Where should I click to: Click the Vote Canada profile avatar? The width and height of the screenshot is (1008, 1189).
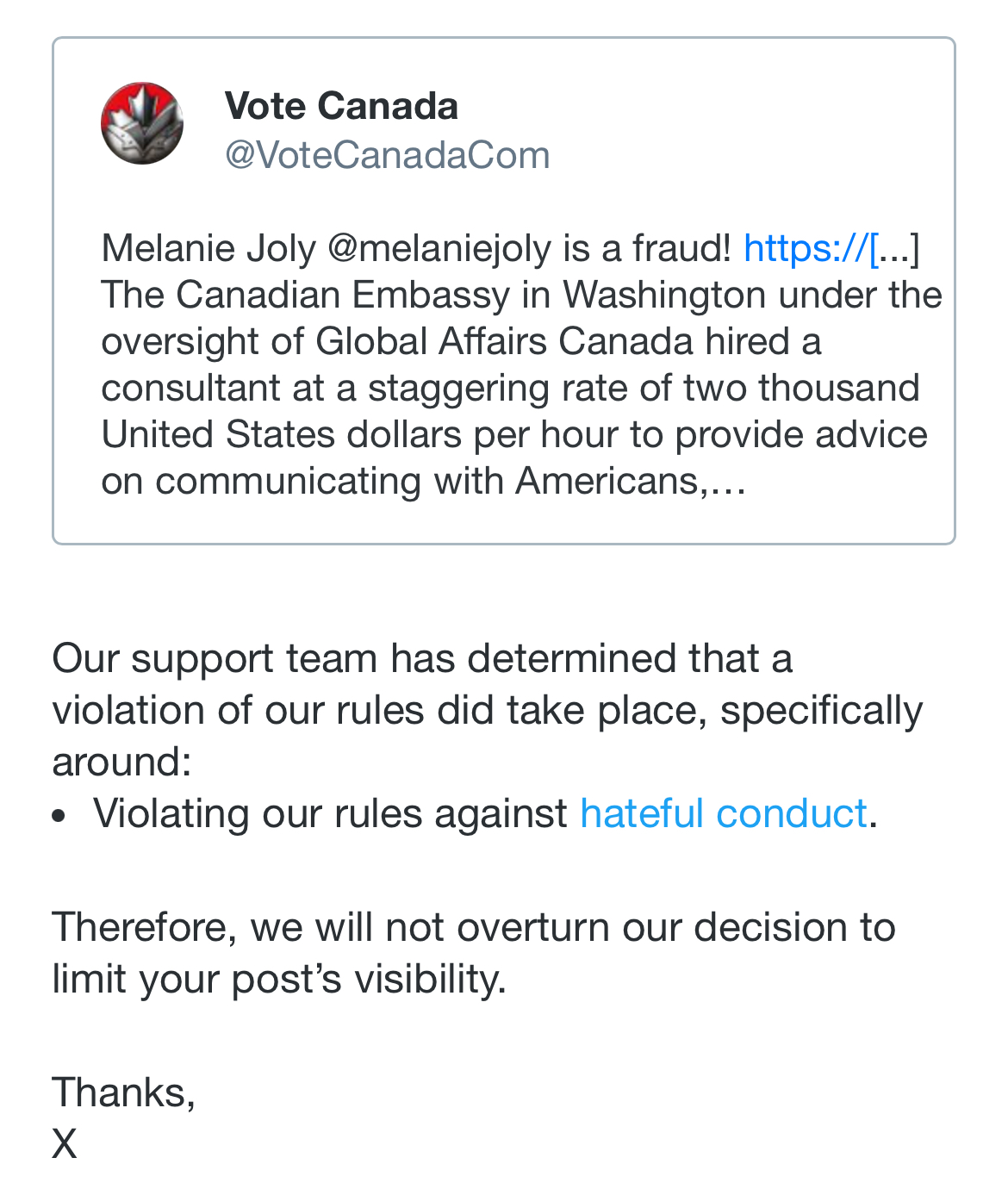click(x=142, y=123)
